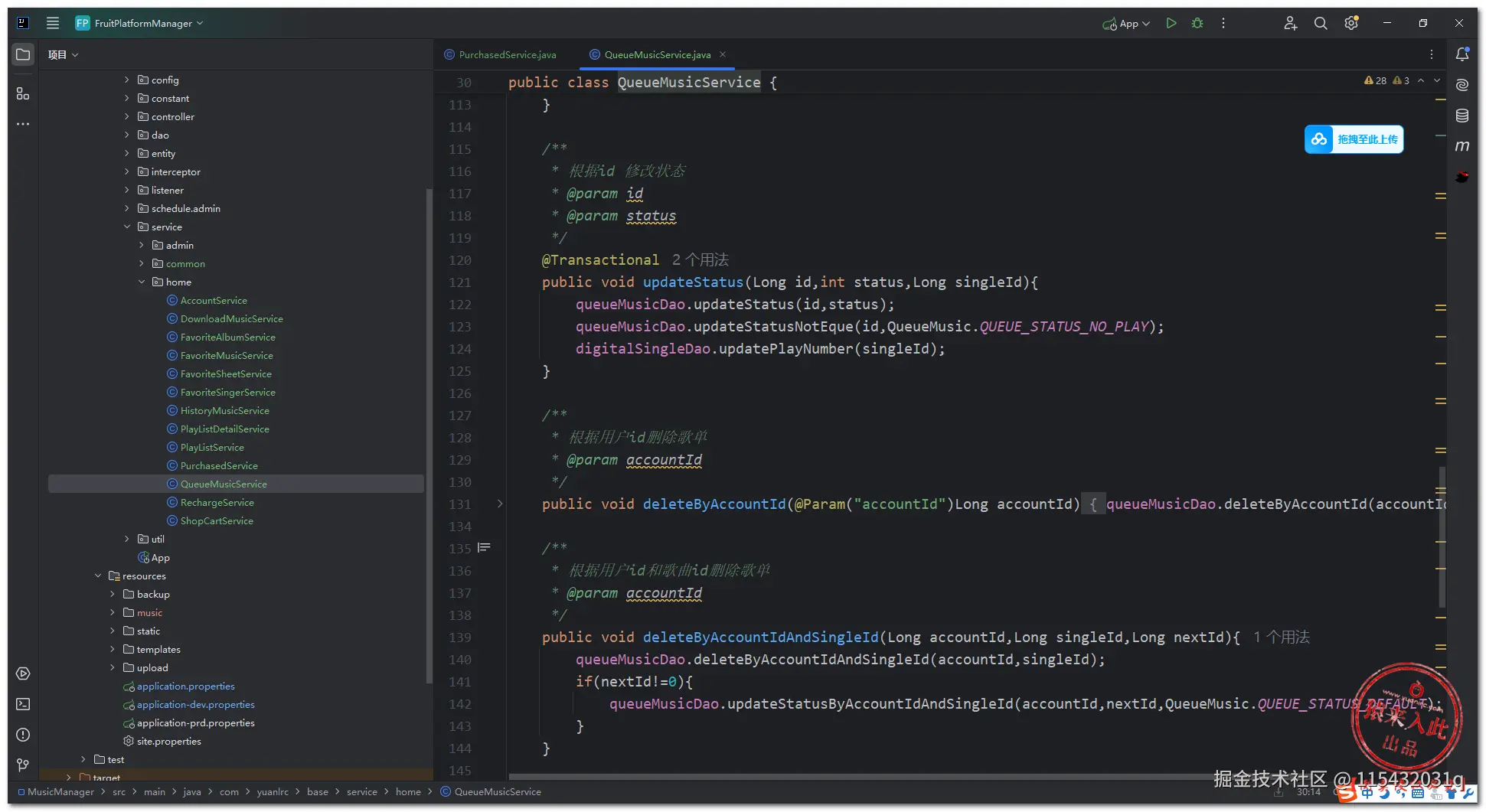1486x812 pixels.
Task: Open Search Everywhere magnifier
Action: tap(1321, 23)
